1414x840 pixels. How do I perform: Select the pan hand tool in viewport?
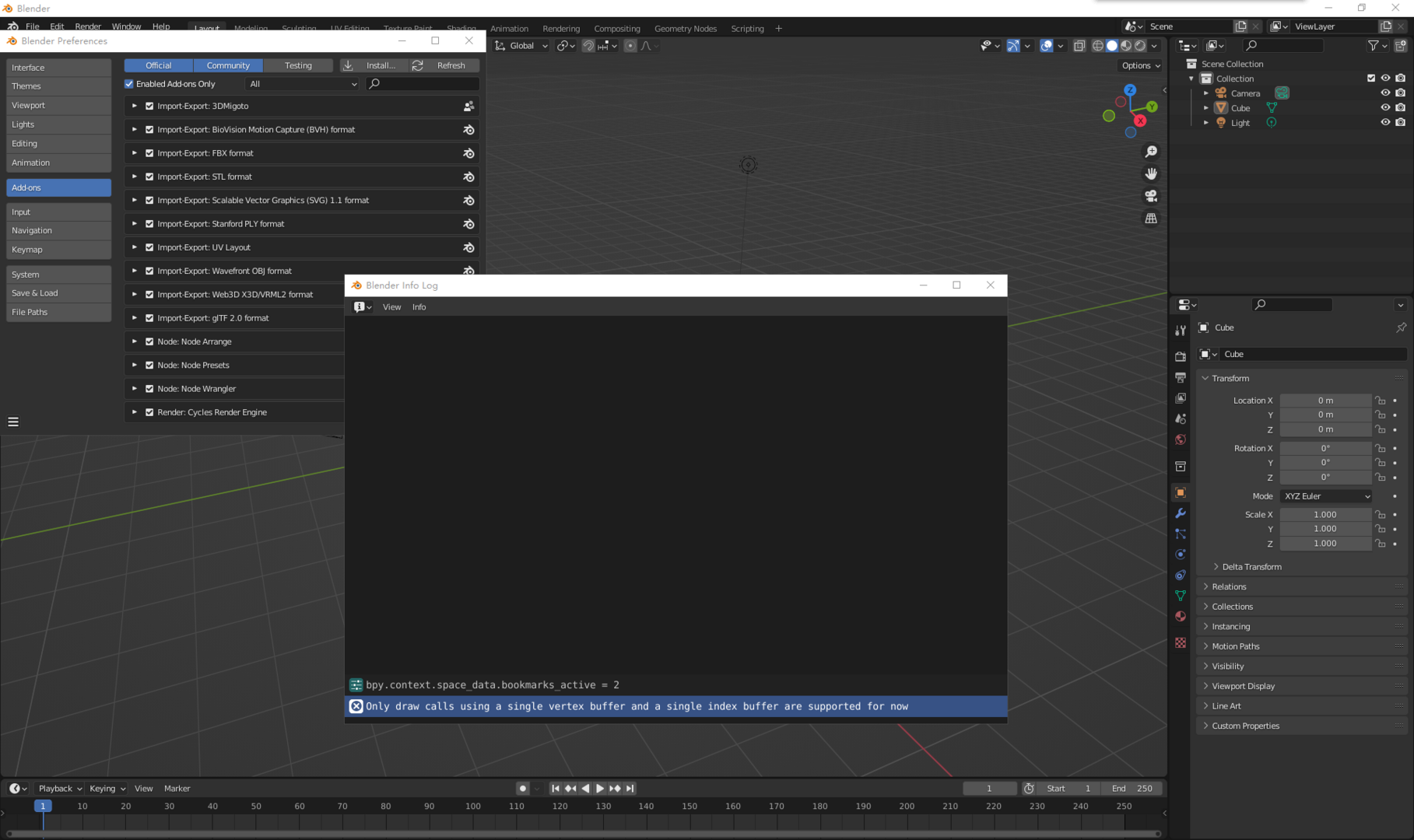tap(1151, 173)
